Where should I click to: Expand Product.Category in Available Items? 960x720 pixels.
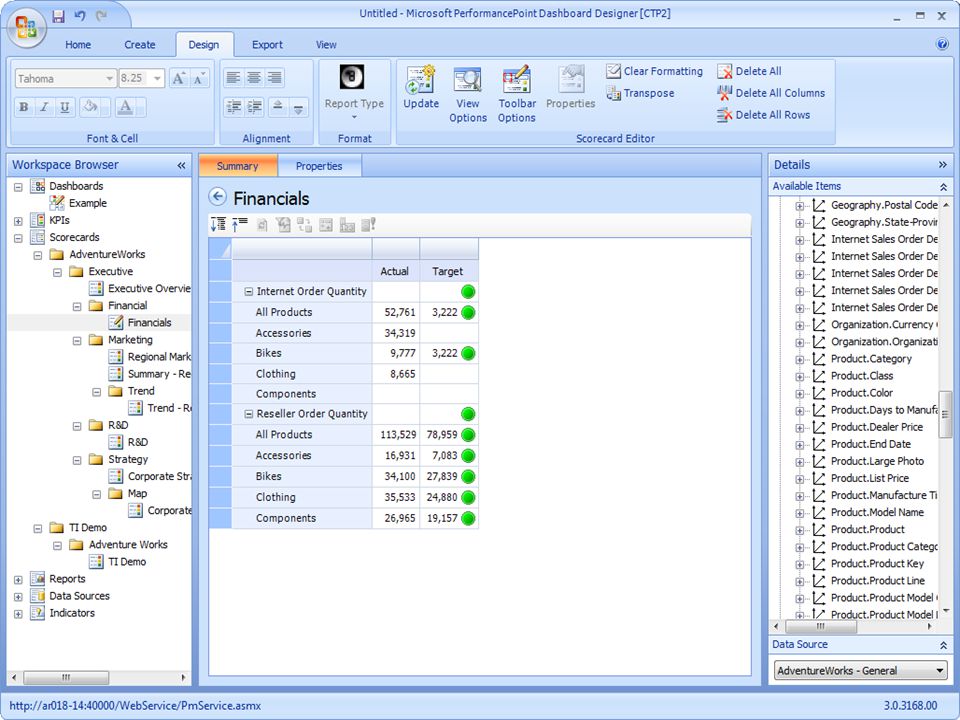tap(800, 359)
